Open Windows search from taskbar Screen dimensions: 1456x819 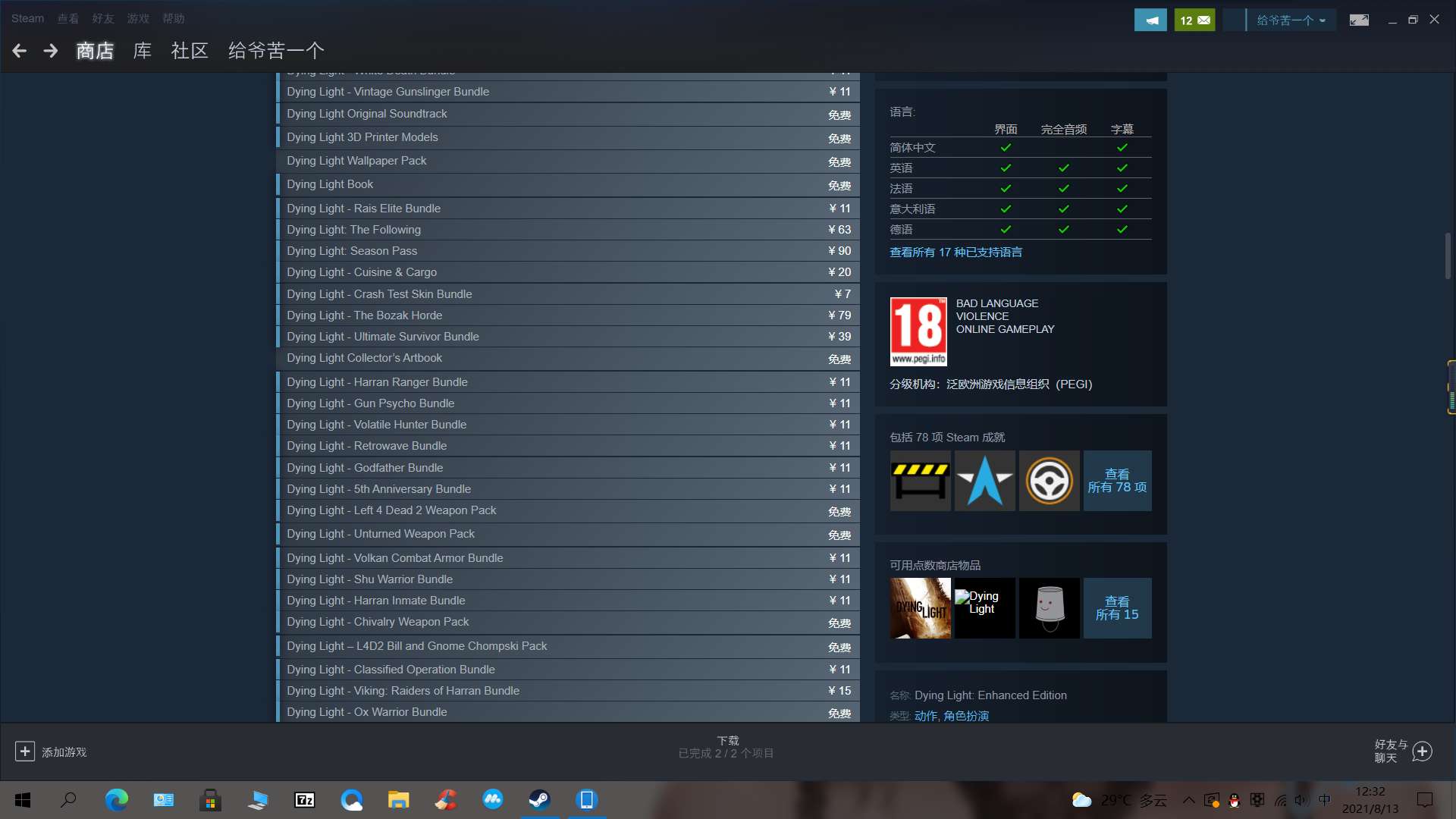coord(68,800)
